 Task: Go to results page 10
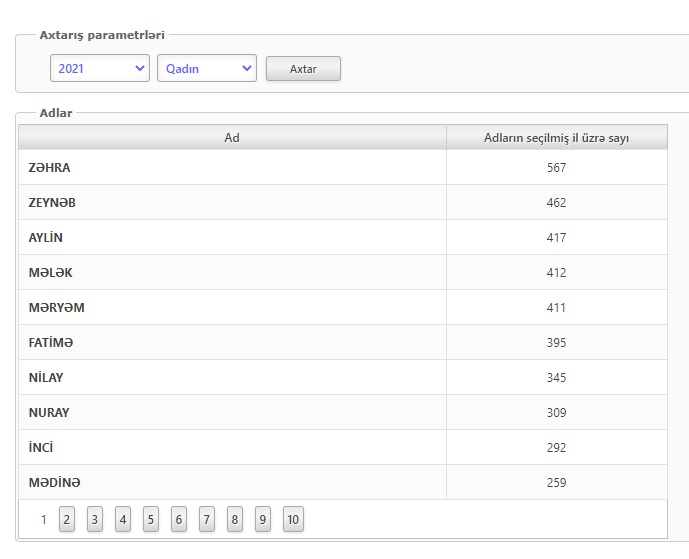click(x=293, y=519)
